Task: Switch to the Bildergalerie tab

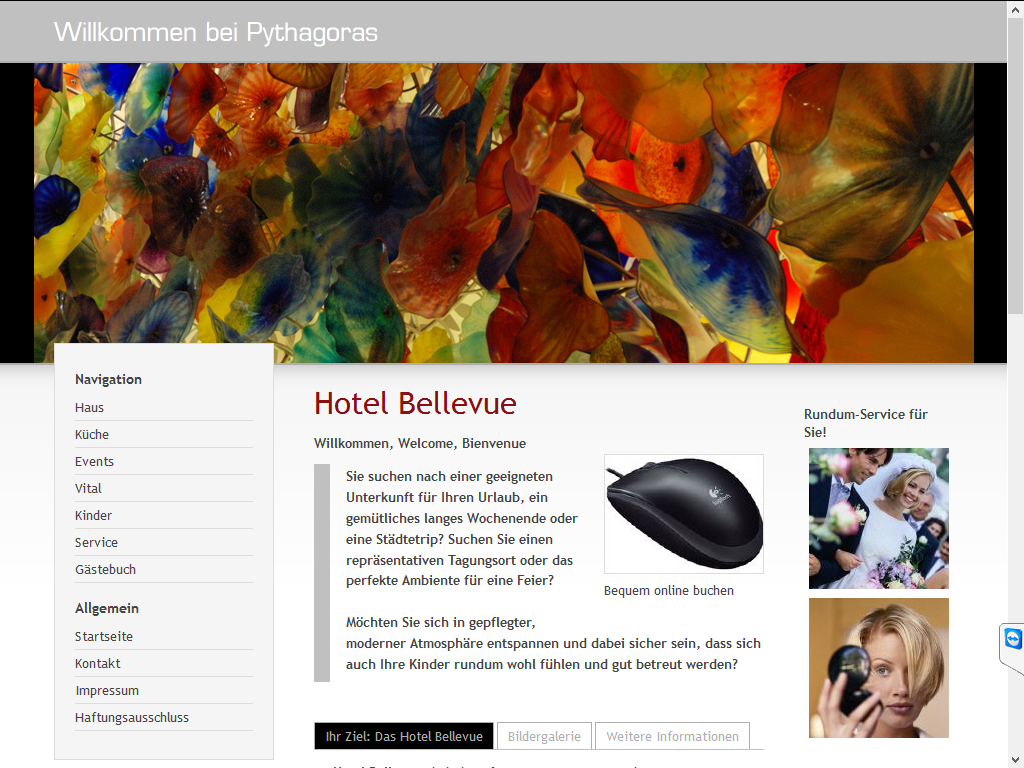Action: 544,736
